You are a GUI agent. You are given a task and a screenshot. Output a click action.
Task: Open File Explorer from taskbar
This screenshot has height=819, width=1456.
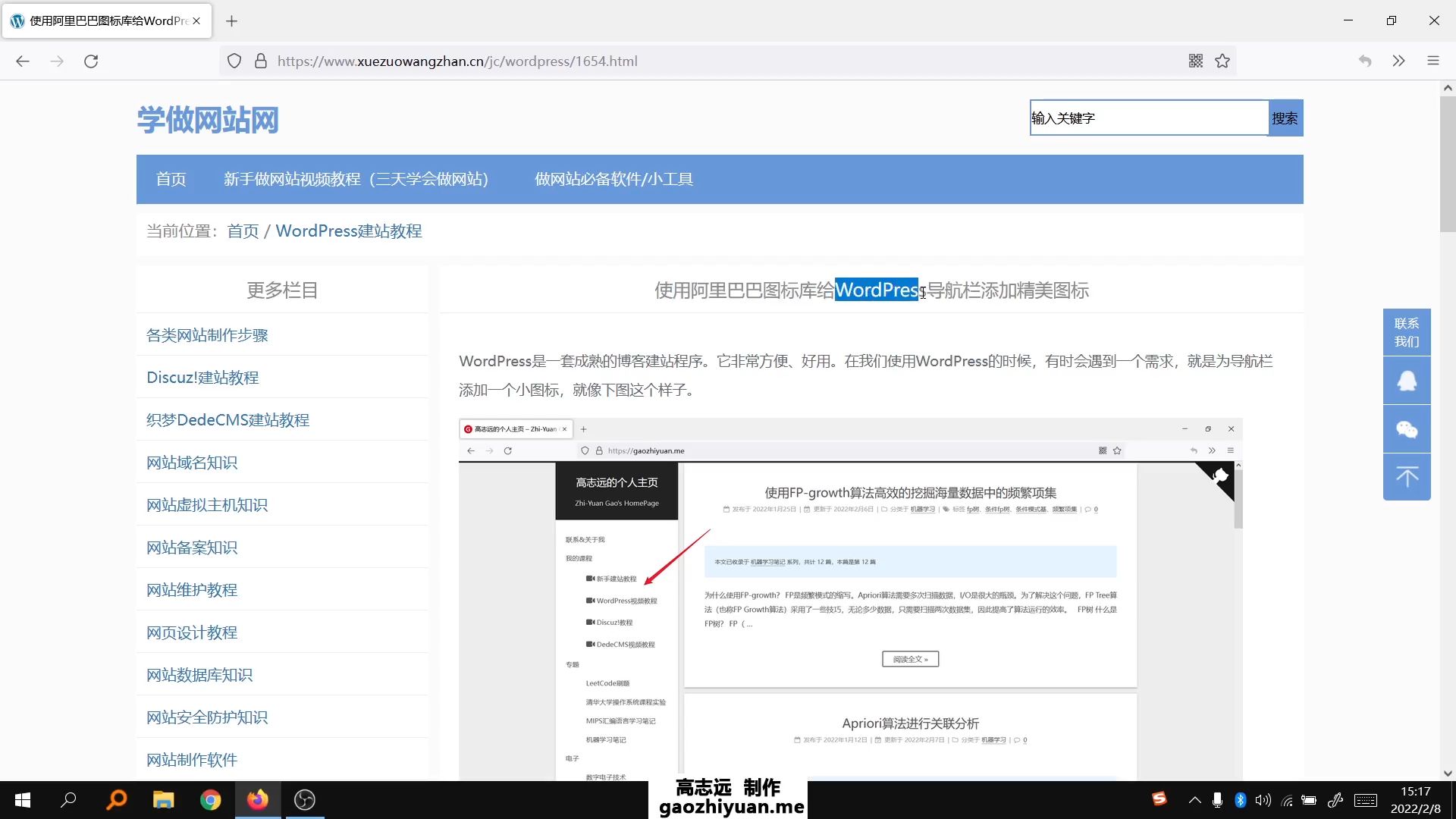tap(163, 800)
